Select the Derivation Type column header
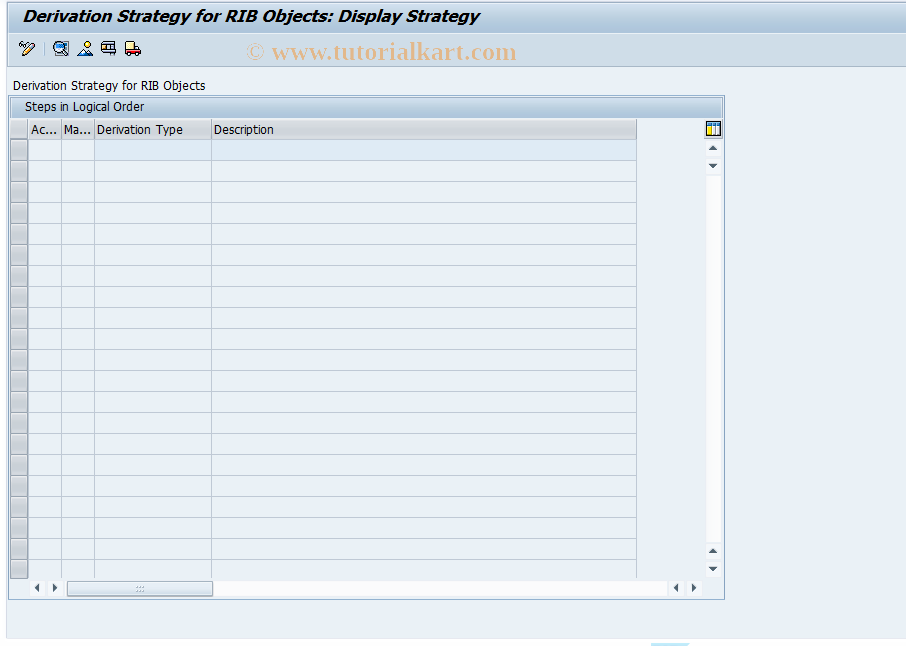906x646 pixels. pos(153,129)
